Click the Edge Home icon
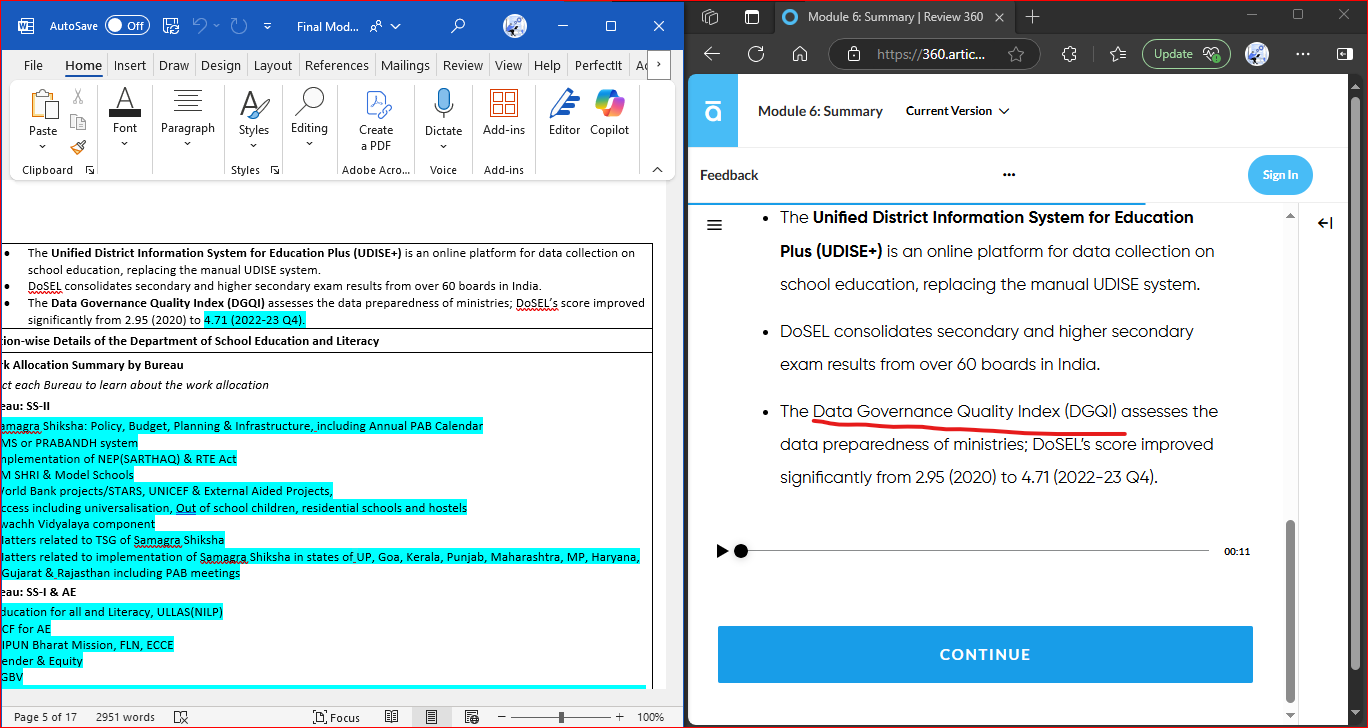 pyautogui.click(x=800, y=54)
